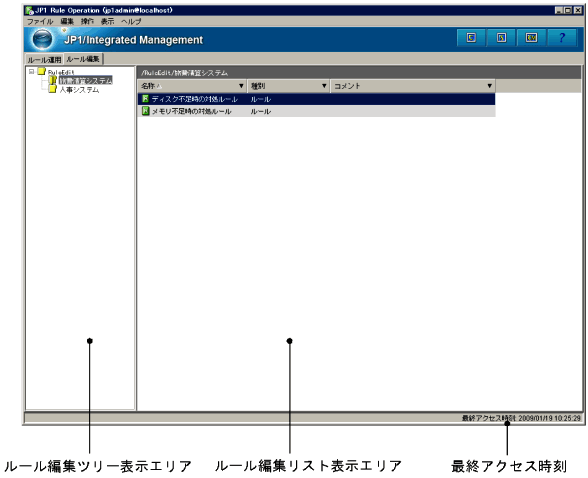Open the ファイル menu
This screenshot has width=588, height=478.
pyautogui.click(x=40, y=21)
